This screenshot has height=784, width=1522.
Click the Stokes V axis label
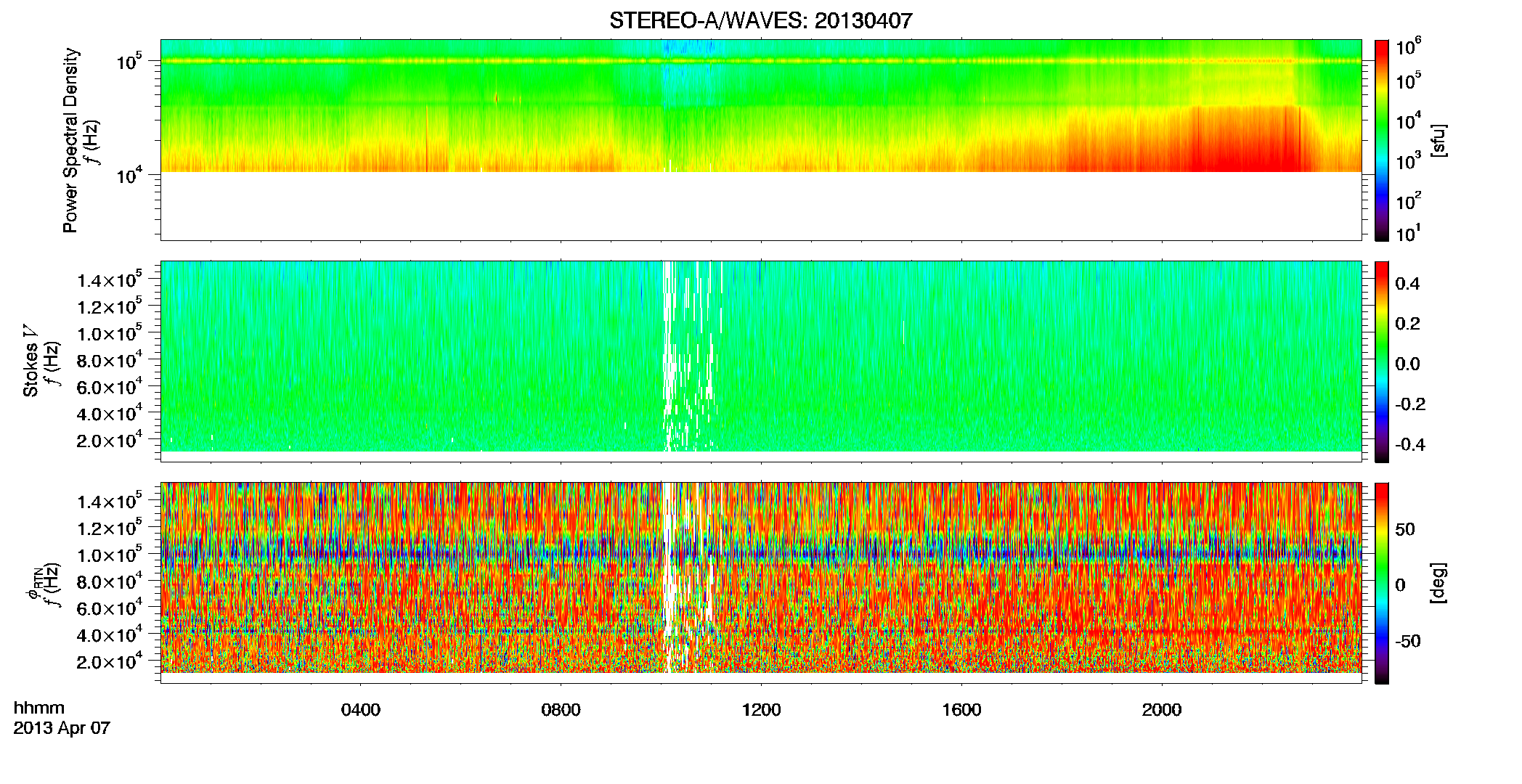(x=31, y=361)
